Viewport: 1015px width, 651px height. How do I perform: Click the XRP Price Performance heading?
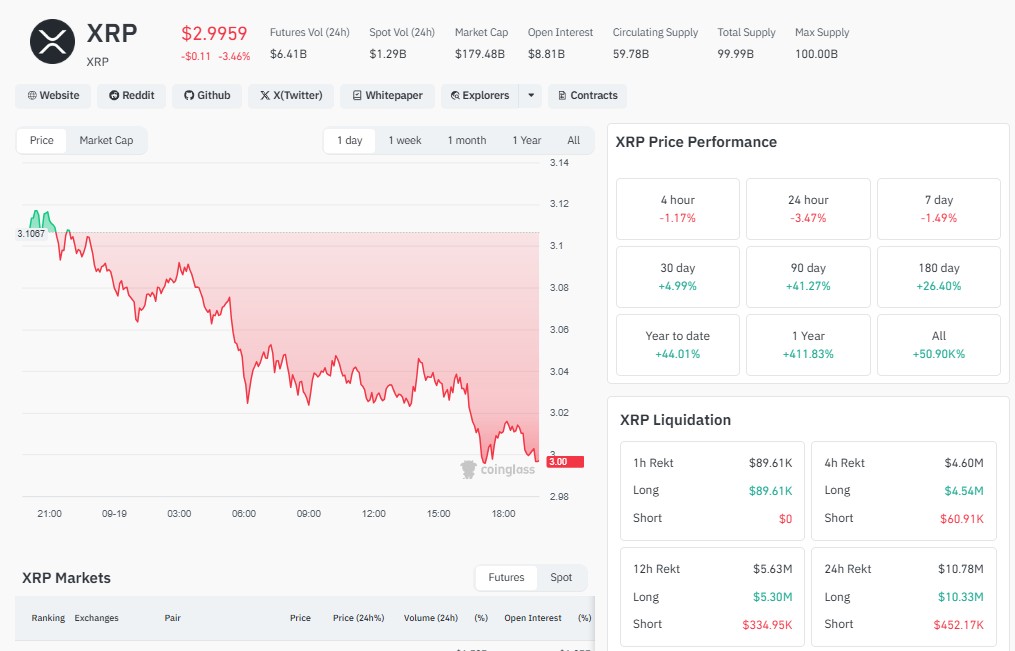pyautogui.click(x=696, y=142)
